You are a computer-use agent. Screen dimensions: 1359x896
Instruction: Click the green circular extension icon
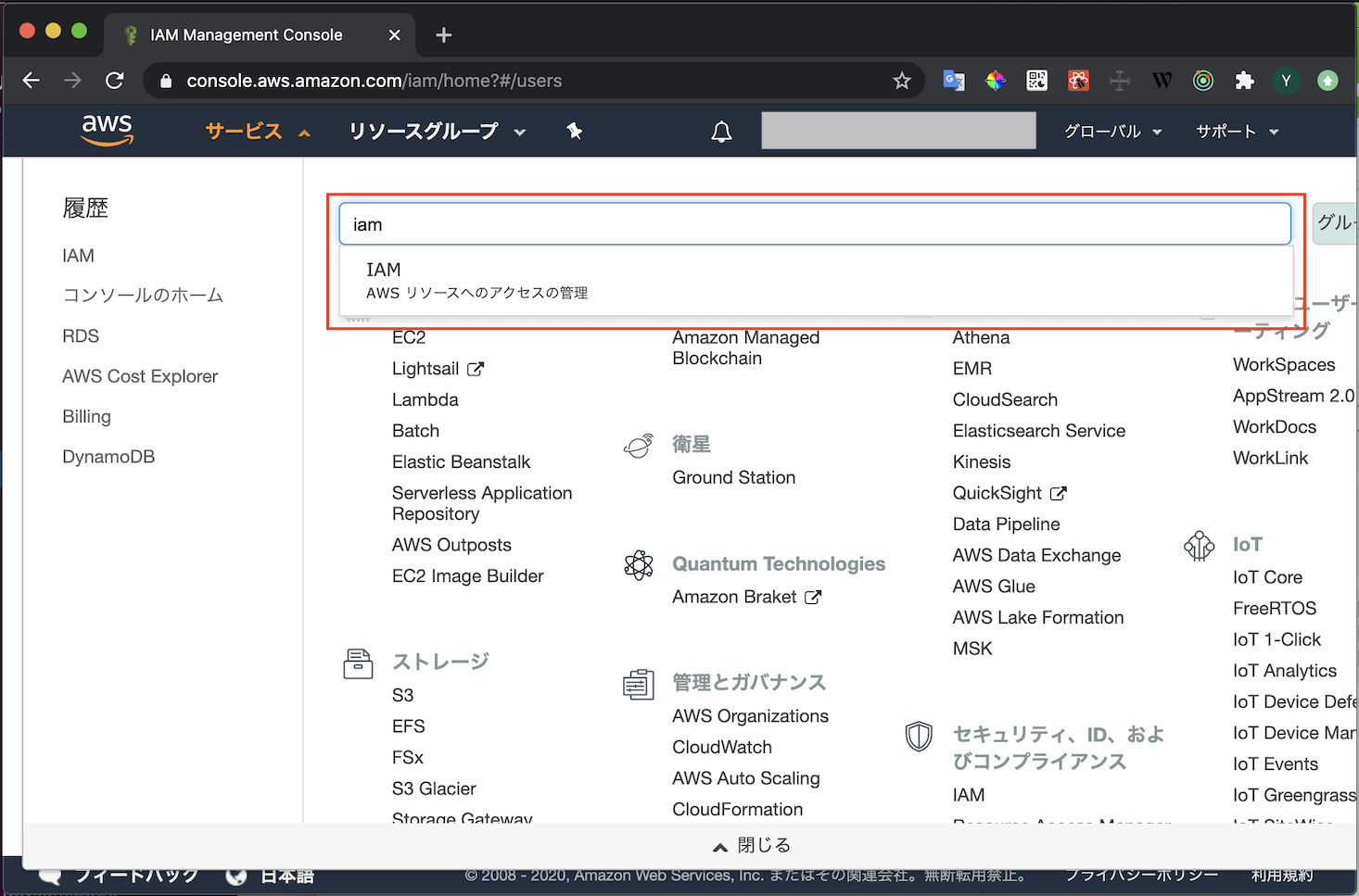1203,81
